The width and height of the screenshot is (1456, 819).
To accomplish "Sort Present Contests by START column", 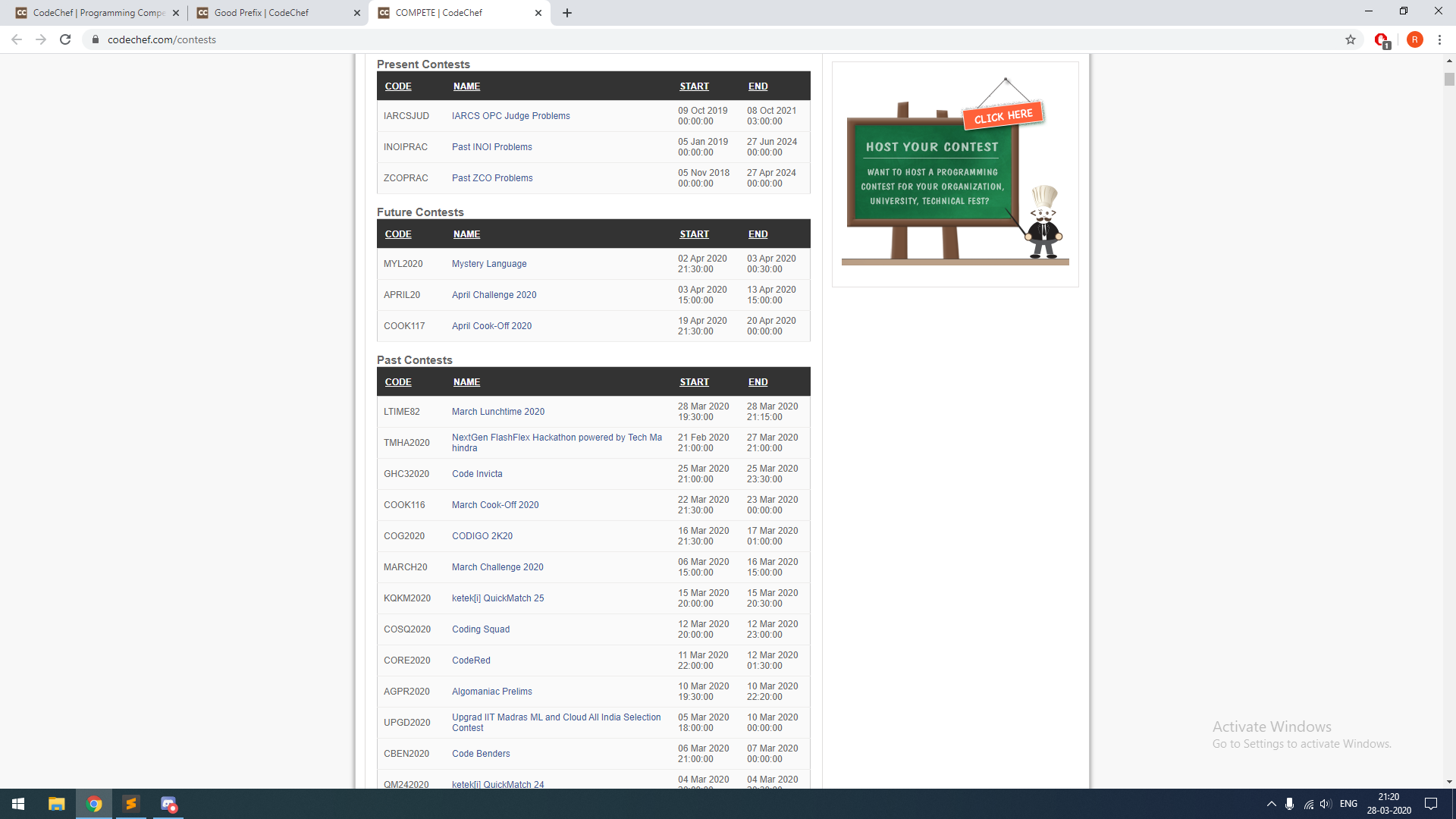I will point(694,86).
